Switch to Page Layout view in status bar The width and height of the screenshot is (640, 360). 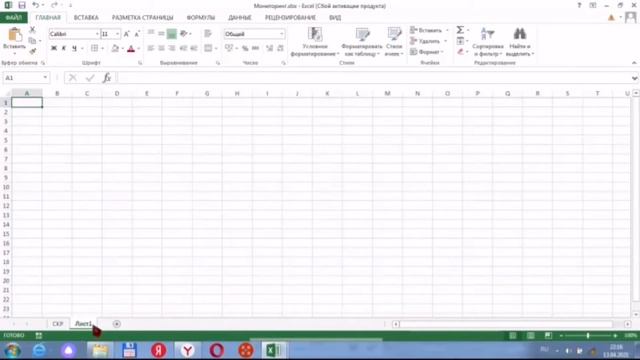tap(530, 336)
